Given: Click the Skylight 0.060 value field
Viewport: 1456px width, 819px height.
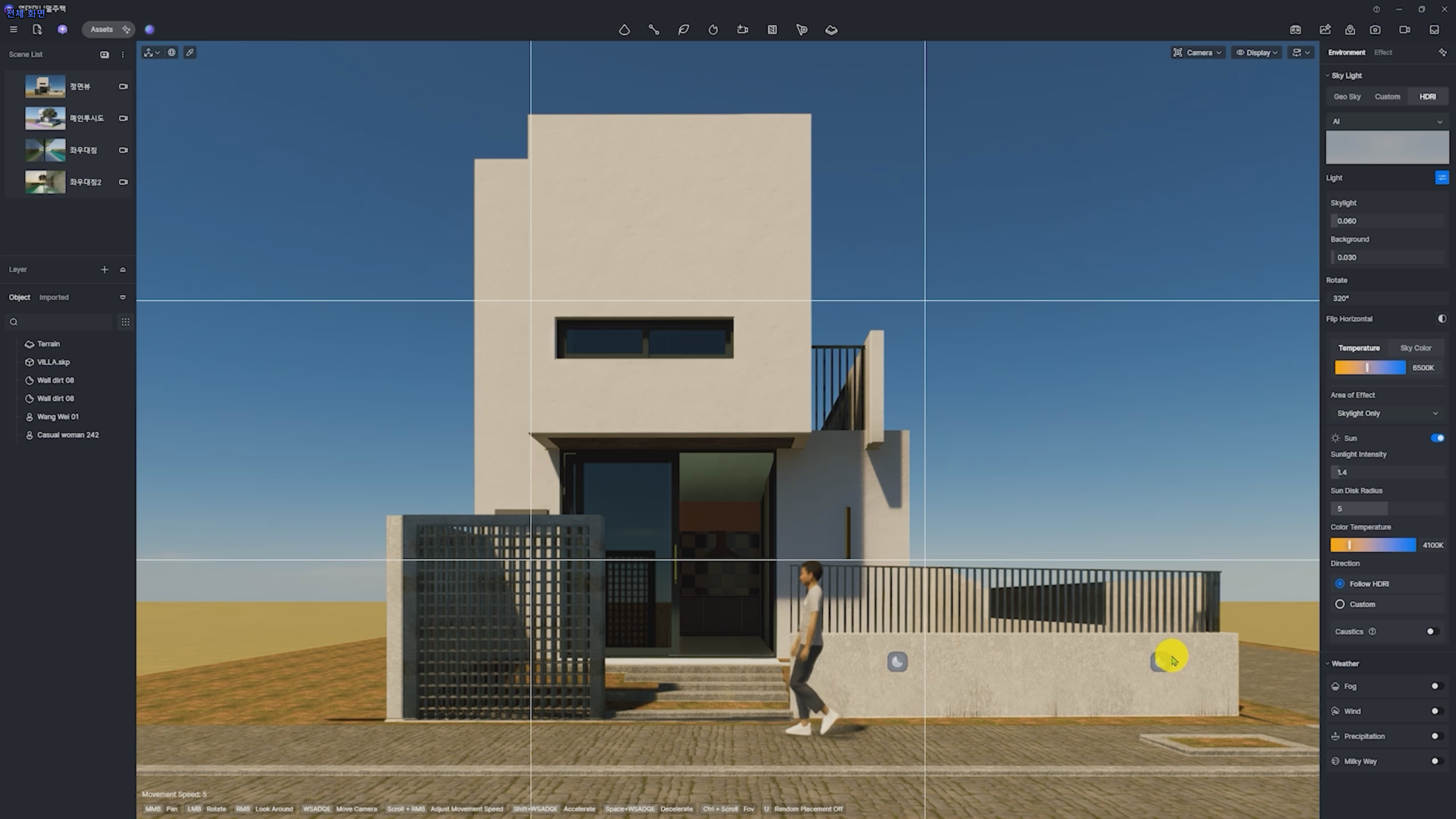Looking at the screenshot, I should [x=1387, y=221].
